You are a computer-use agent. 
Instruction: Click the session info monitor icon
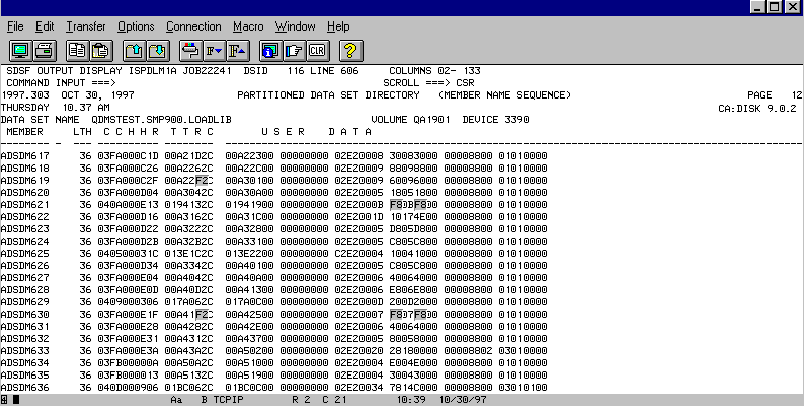270,51
